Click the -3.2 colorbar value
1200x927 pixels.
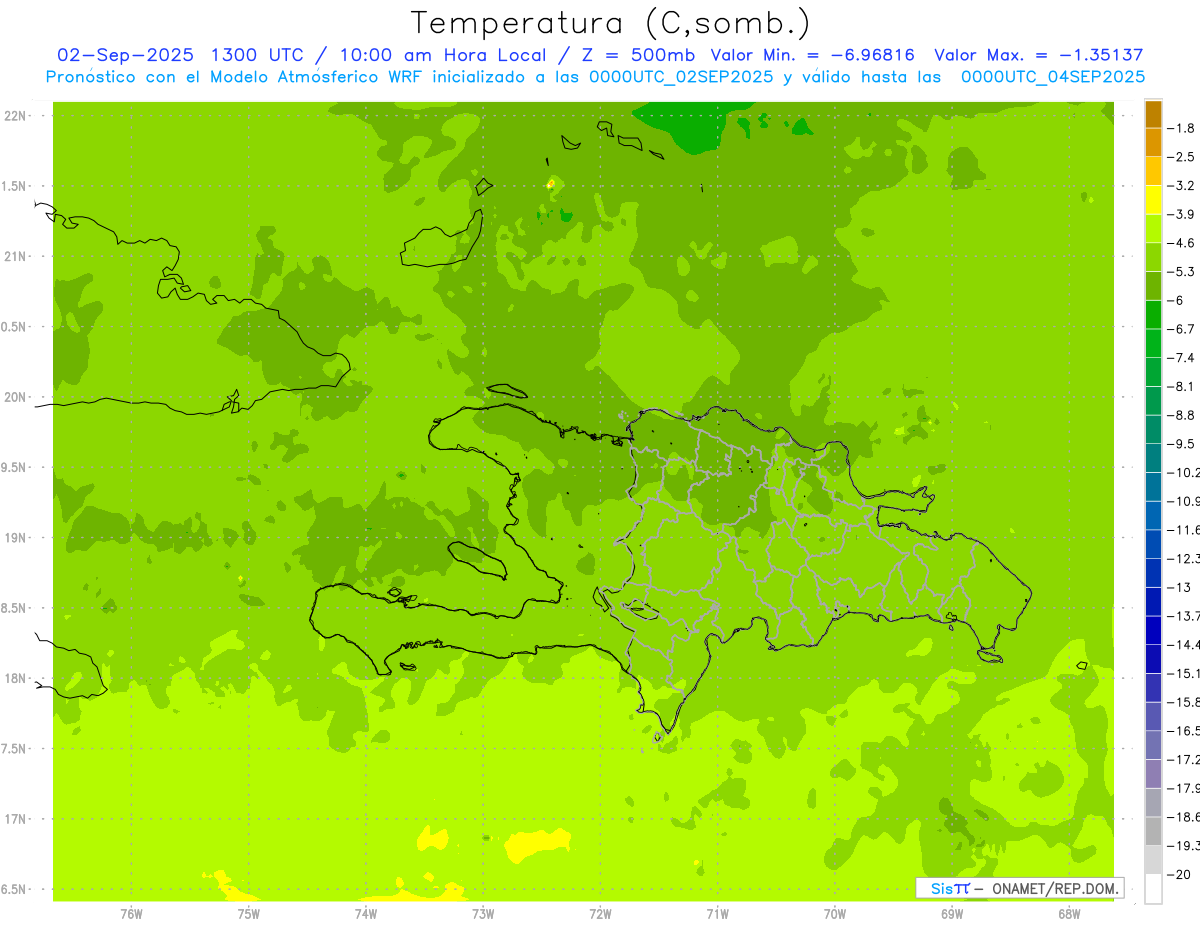[1182, 185]
